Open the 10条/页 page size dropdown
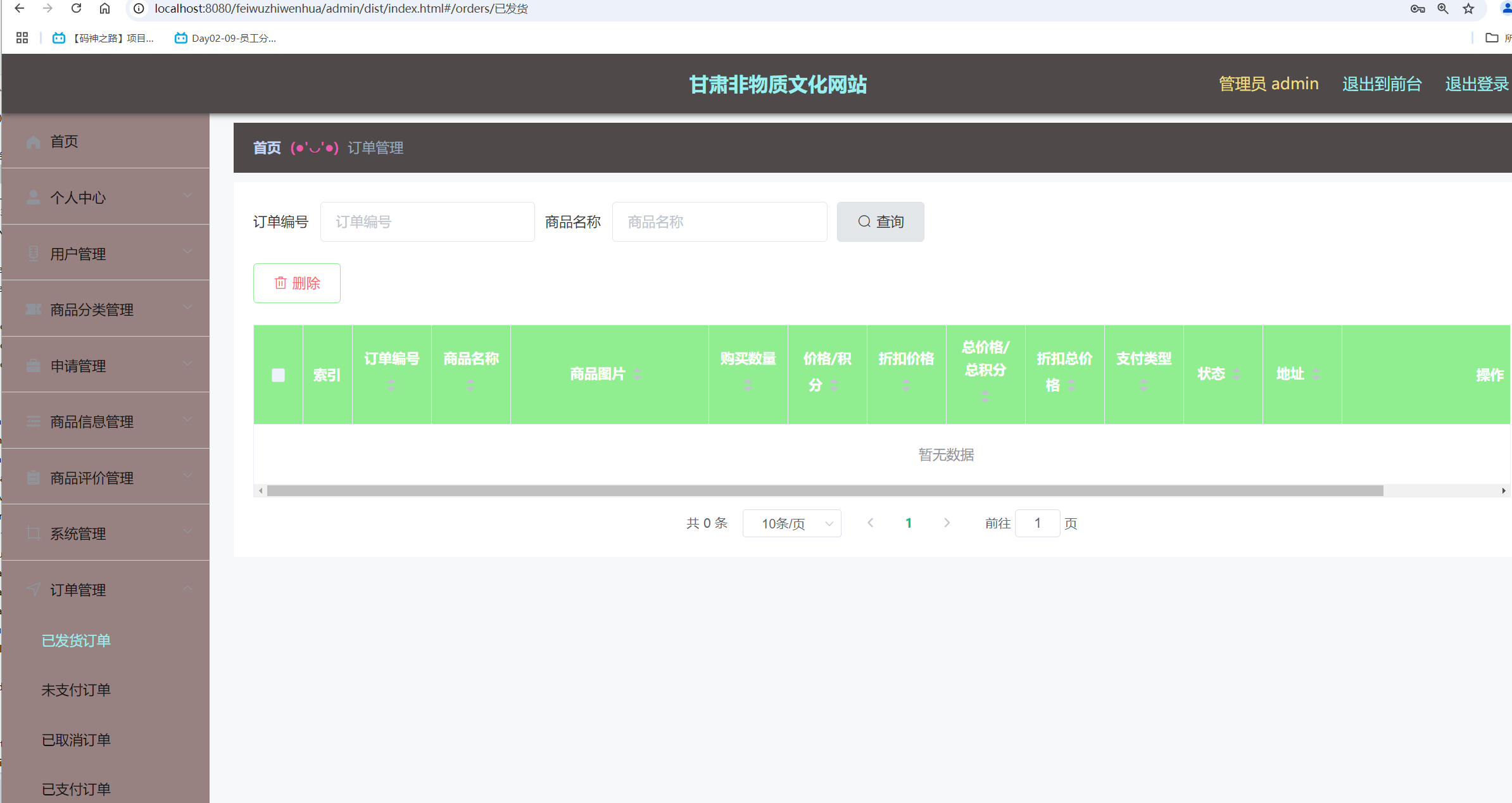Viewport: 1512px width, 803px height. [x=791, y=523]
